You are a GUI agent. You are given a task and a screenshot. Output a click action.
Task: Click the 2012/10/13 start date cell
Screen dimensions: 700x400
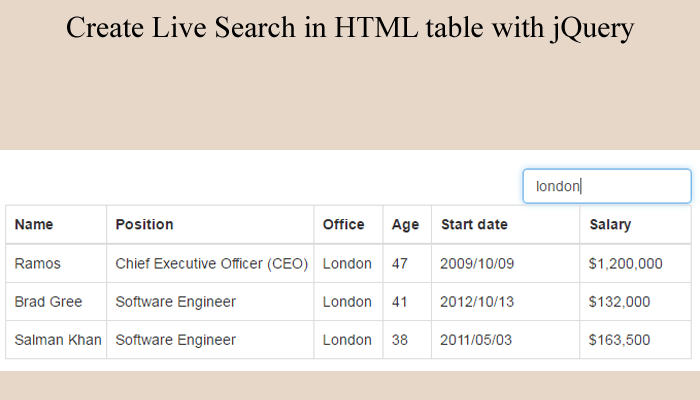(x=476, y=302)
